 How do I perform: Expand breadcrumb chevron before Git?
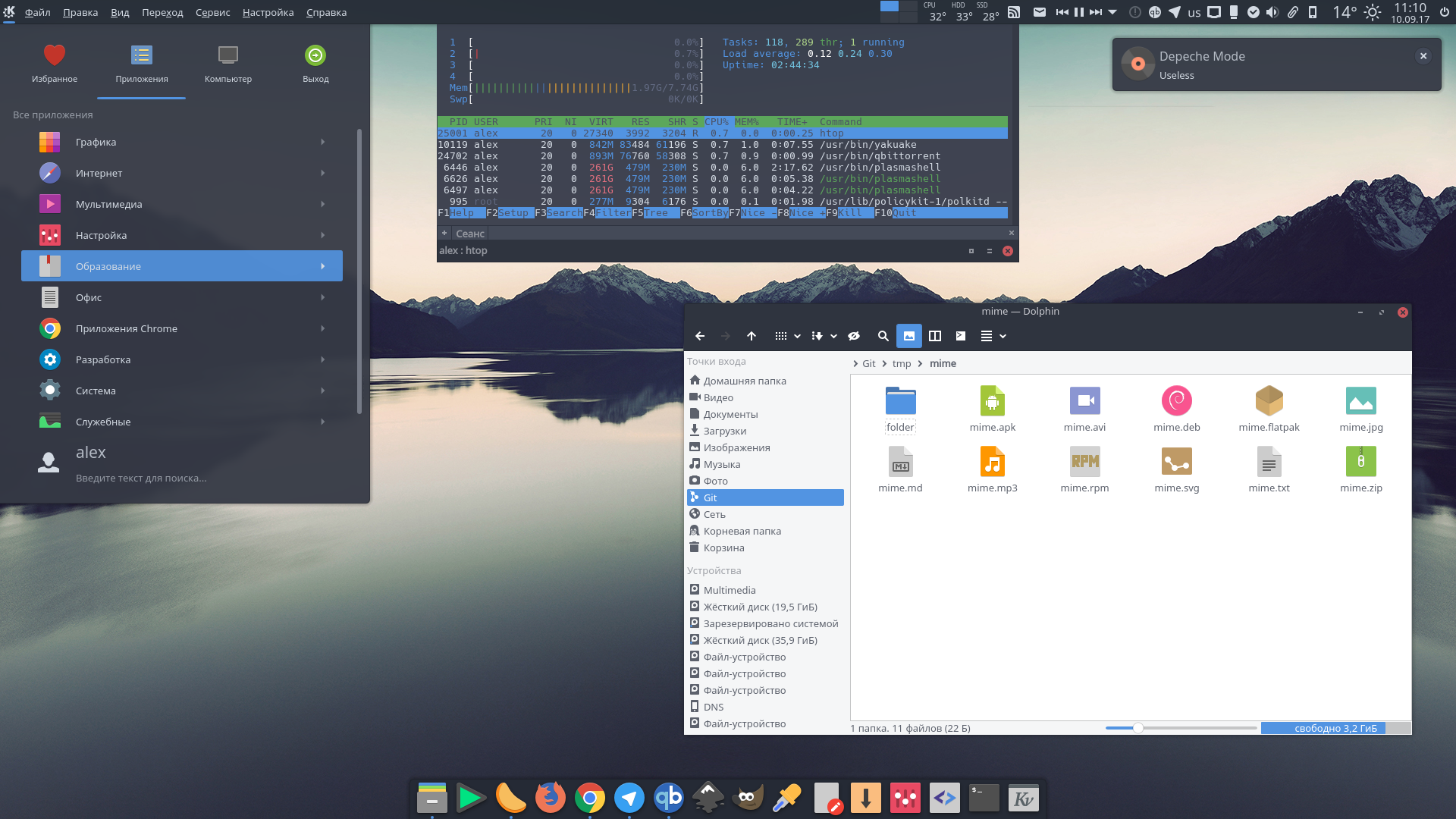click(855, 363)
